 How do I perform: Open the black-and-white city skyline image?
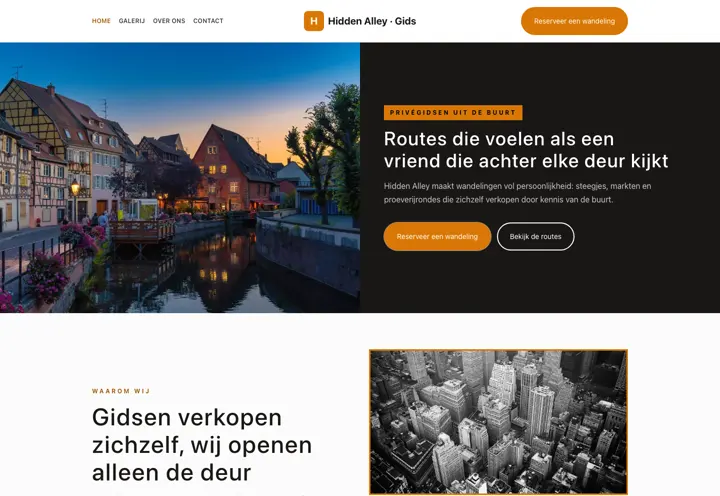pyautogui.click(x=498, y=422)
